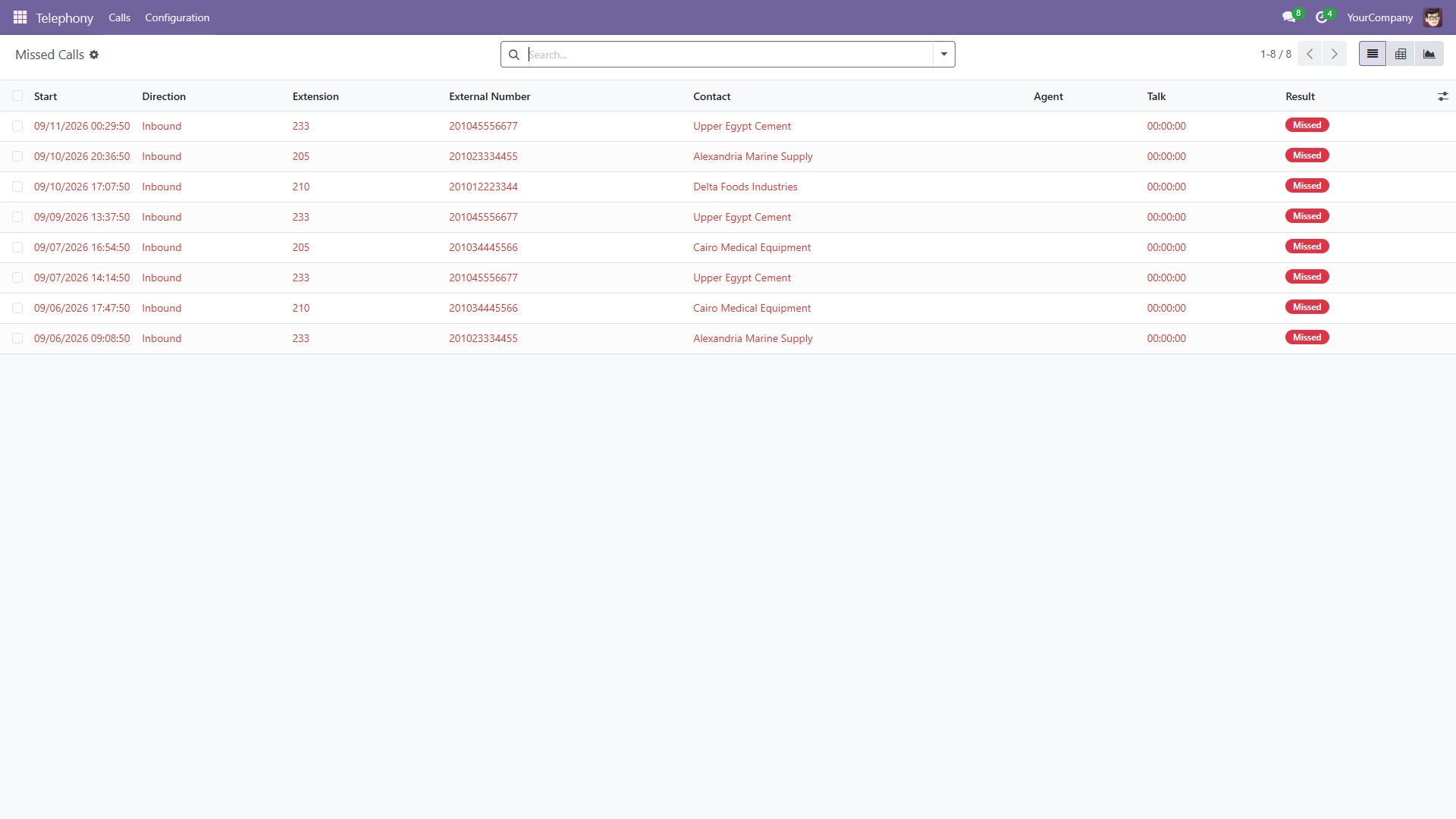This screenshot has height=819, width=1456.
Task: Go to next page of records
Action: tap(1335, 54)
